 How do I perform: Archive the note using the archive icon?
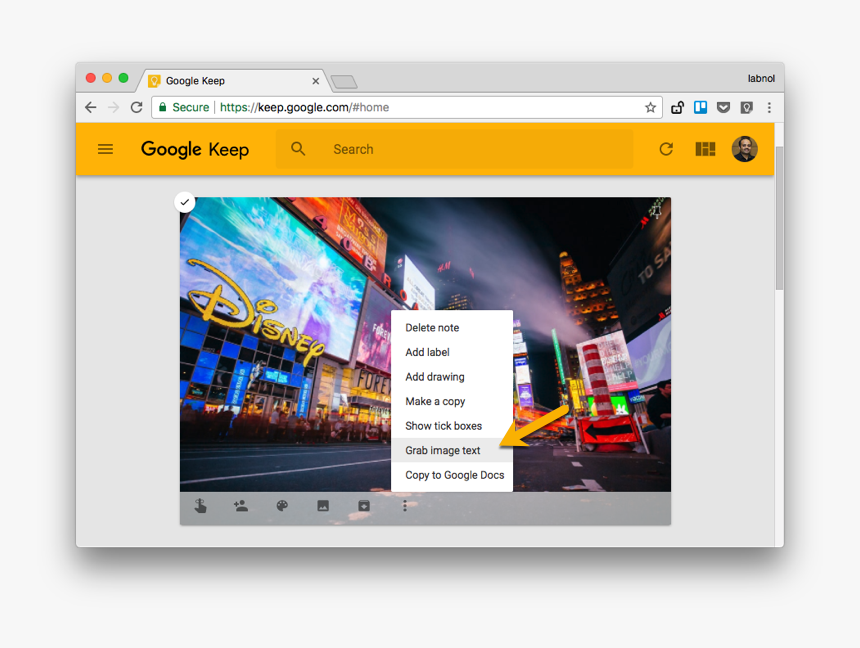click(364, 506)
